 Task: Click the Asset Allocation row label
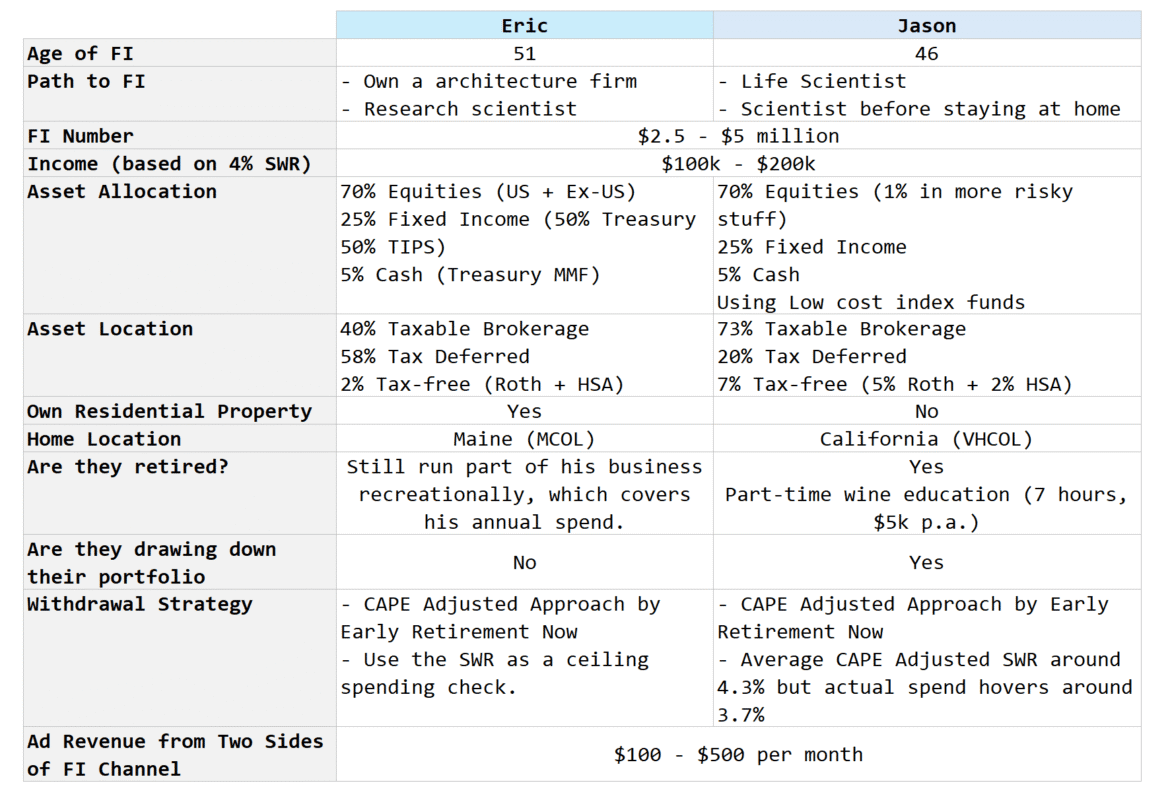(122, 192)
